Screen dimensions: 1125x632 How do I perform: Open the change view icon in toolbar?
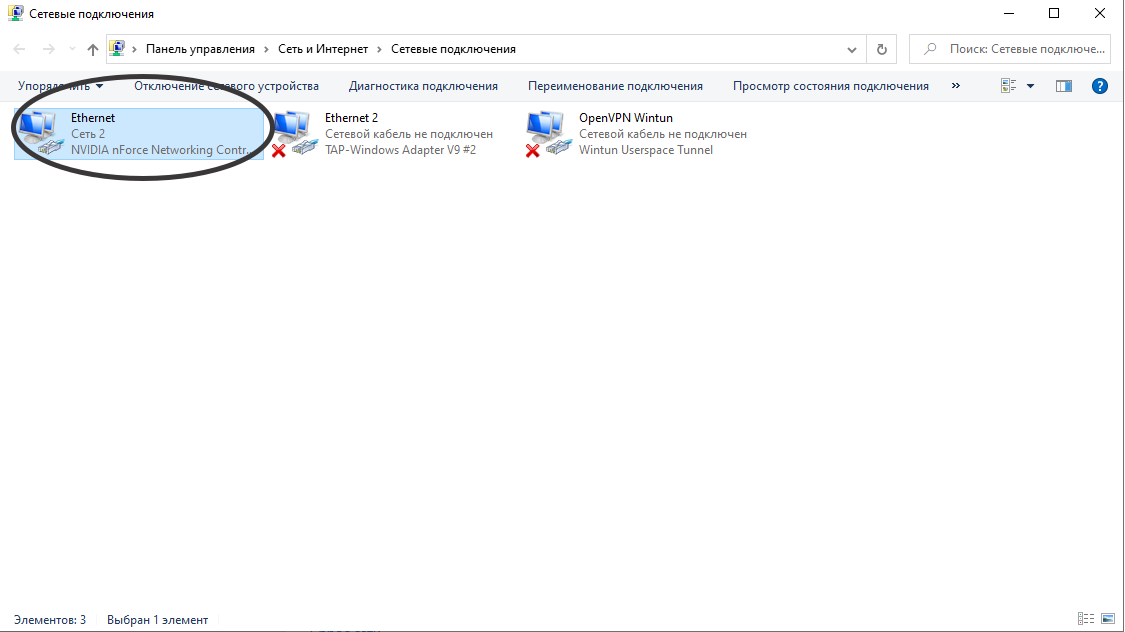1009,86
